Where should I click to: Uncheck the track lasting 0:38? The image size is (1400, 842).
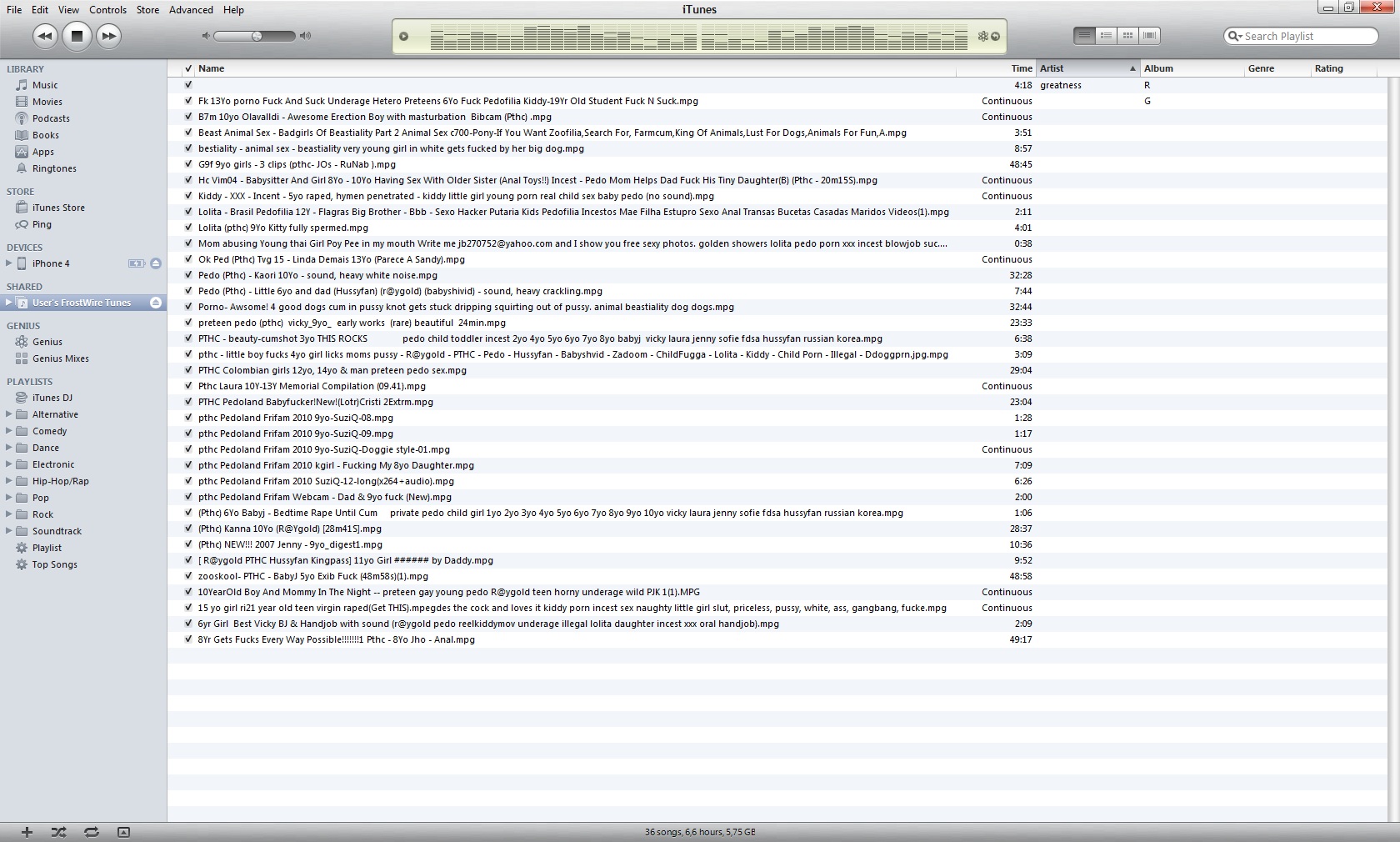(x=188, y=243)
